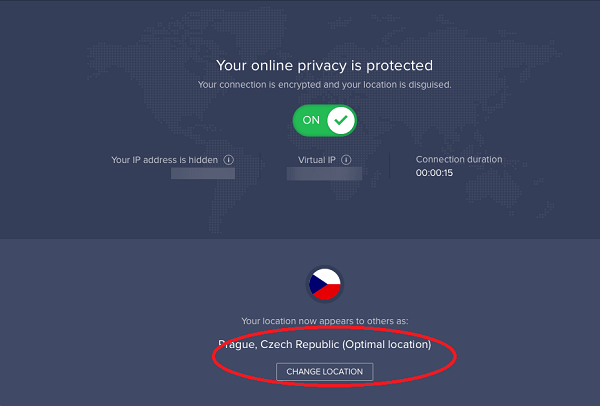This screenshot has height=406, width=600.
Task: Select the "Your connection is encrypted" subtitle text
Action: coord(324,85)
